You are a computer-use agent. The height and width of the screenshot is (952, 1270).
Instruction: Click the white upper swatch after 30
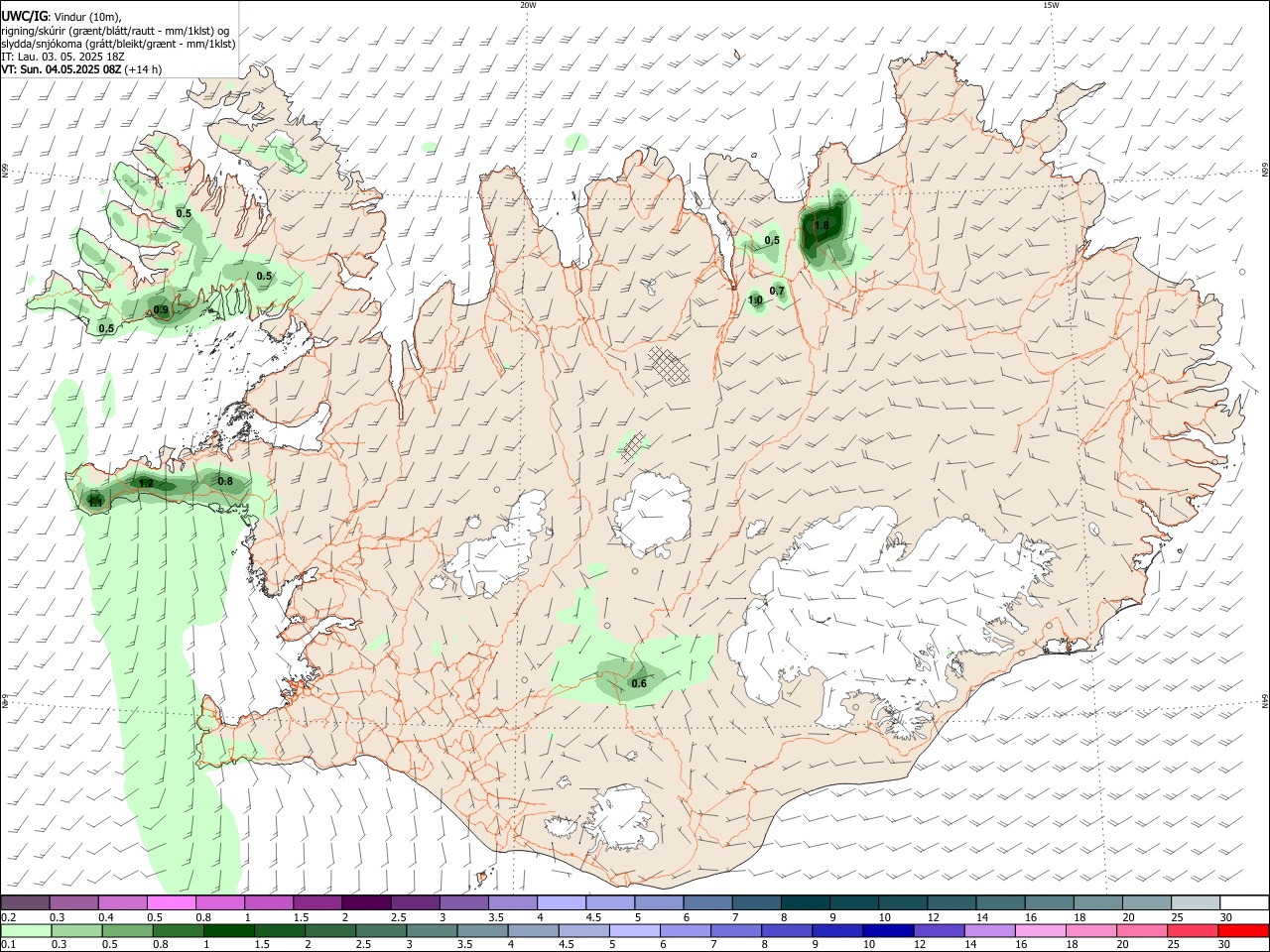[1244, 902]
